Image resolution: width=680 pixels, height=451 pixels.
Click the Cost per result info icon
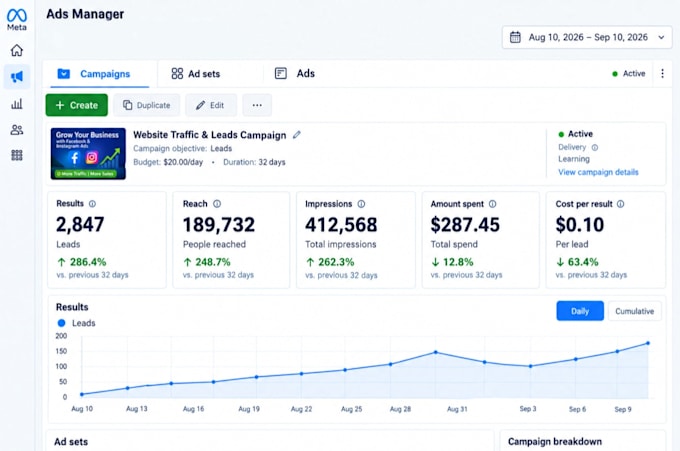coord(621,204)
